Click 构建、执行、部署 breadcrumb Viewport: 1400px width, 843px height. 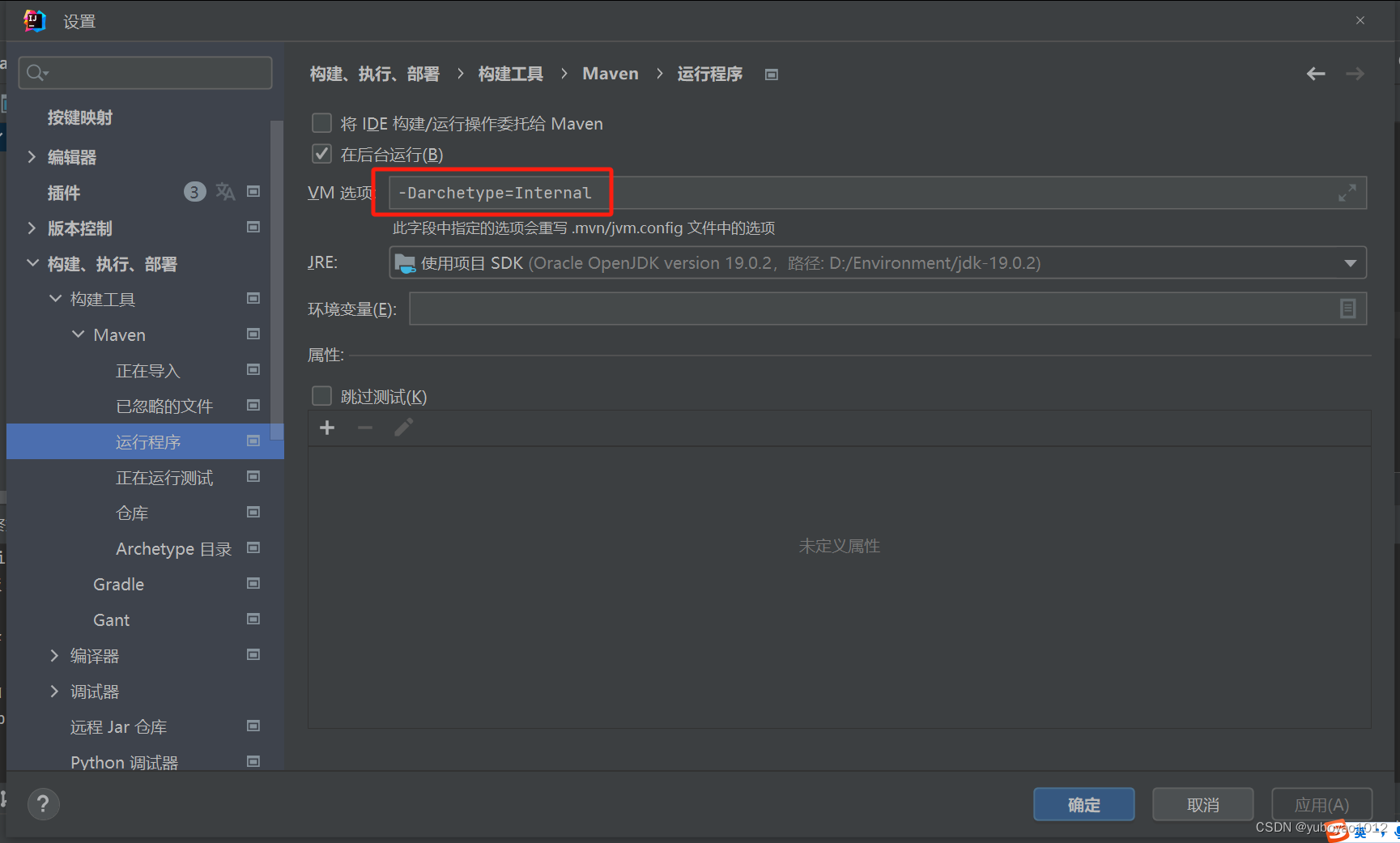point(374,74)
